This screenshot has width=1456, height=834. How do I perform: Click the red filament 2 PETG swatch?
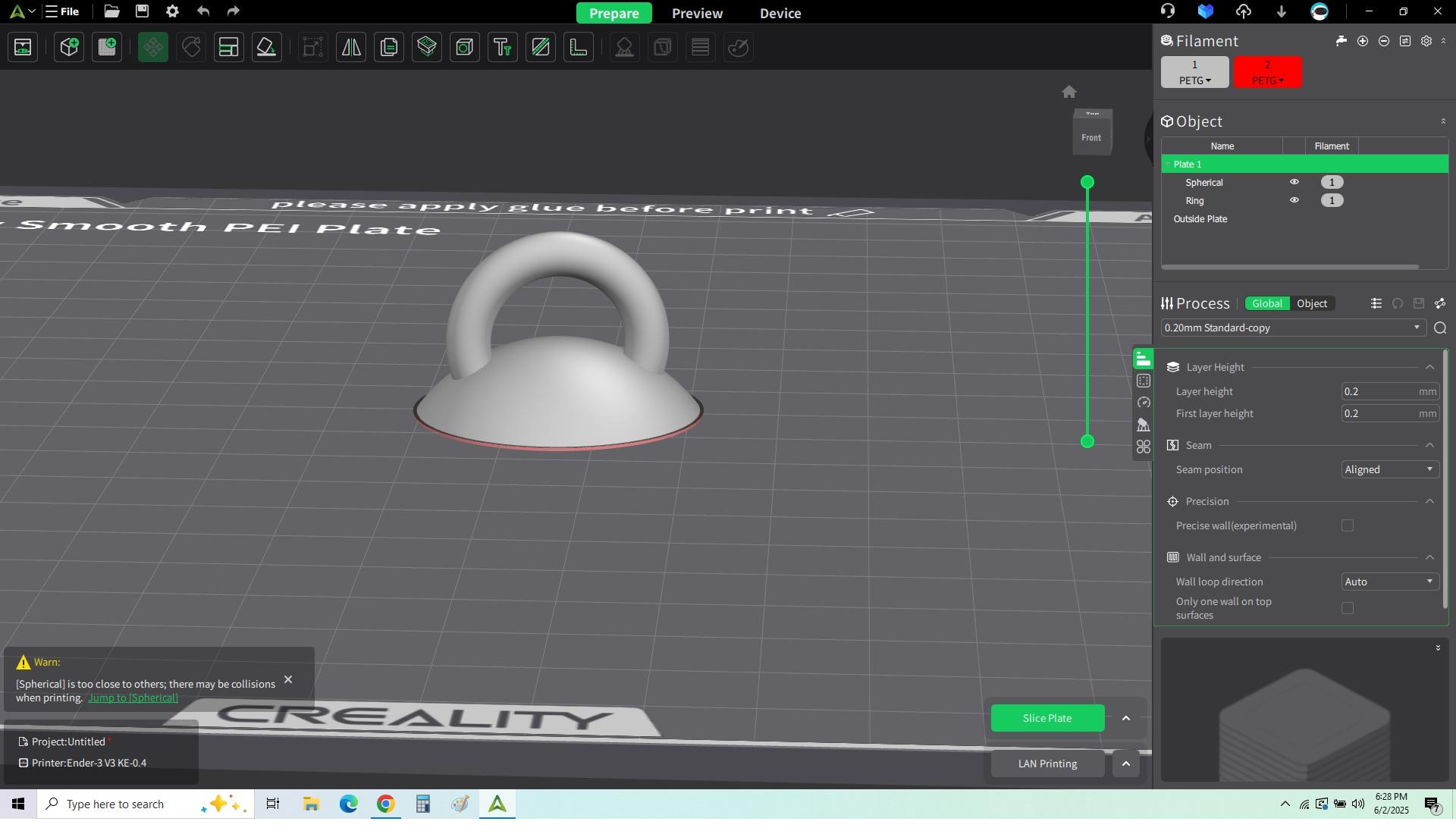(1267, 72)
